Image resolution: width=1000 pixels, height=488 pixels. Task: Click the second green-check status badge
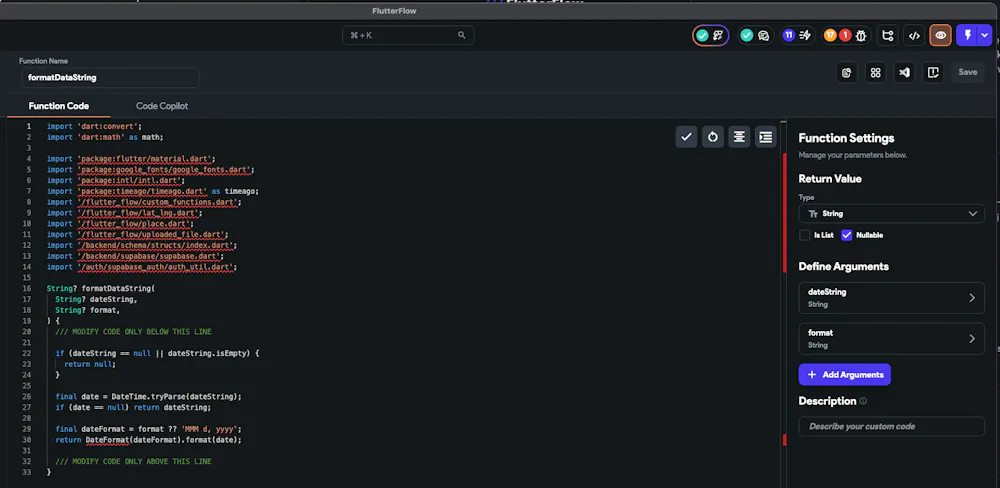(x=747, y=36)
